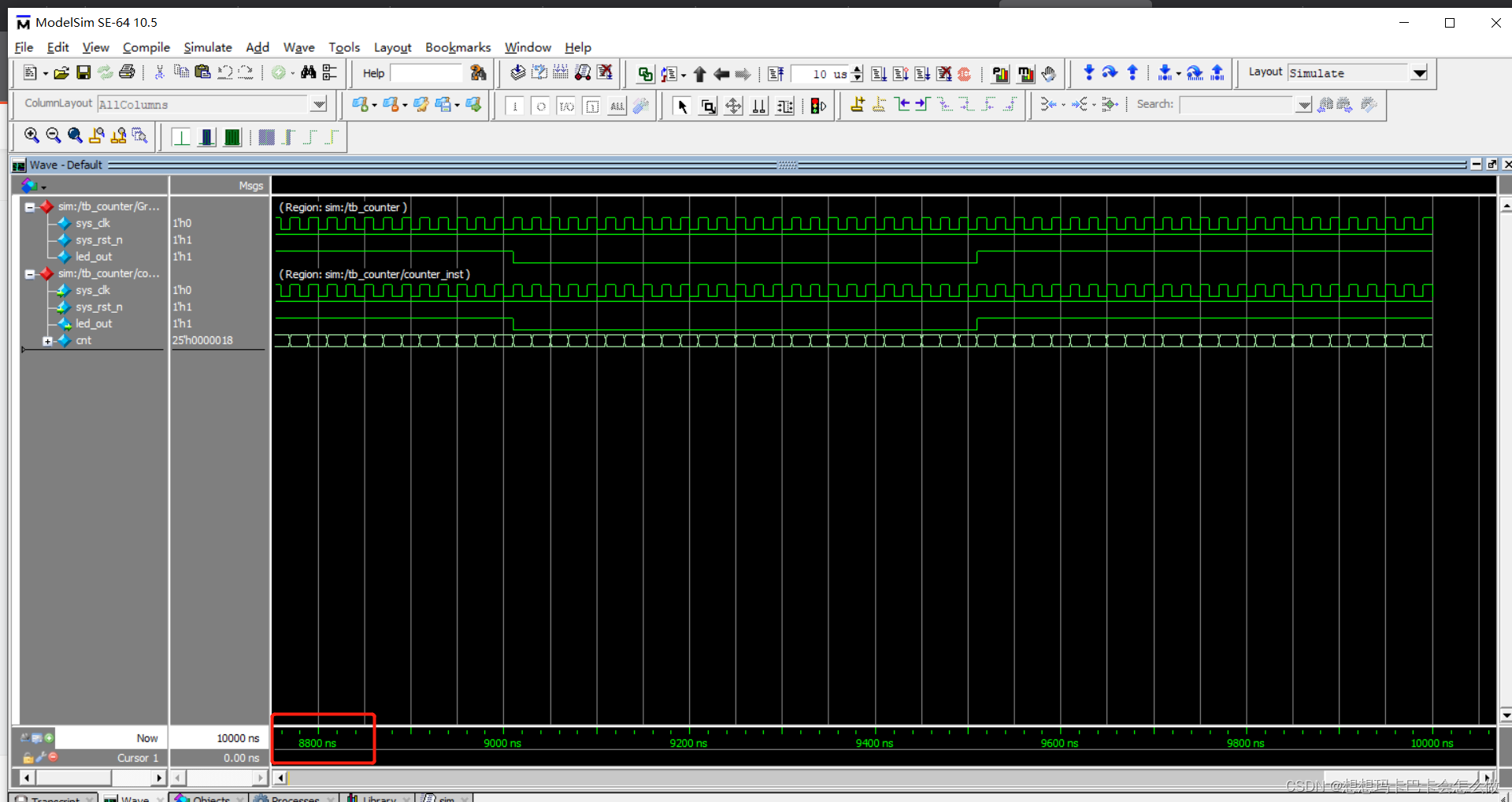1512x802 pixels.
Task: Collapse the sim:/tb_counter/Gr... group
Action: [x=29, y=207]
